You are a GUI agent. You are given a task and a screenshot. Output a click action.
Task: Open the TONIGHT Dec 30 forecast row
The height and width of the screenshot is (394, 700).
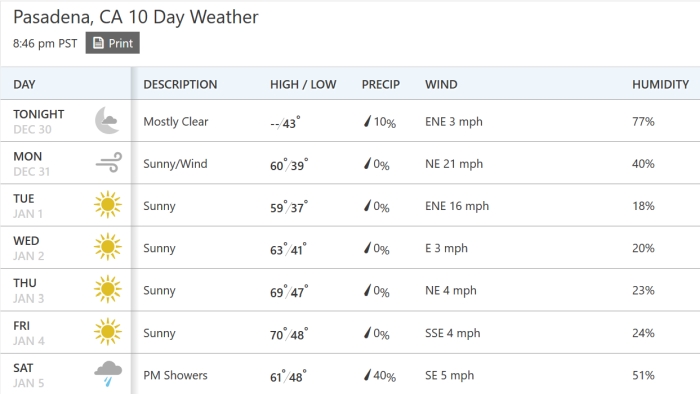(350, 121)
